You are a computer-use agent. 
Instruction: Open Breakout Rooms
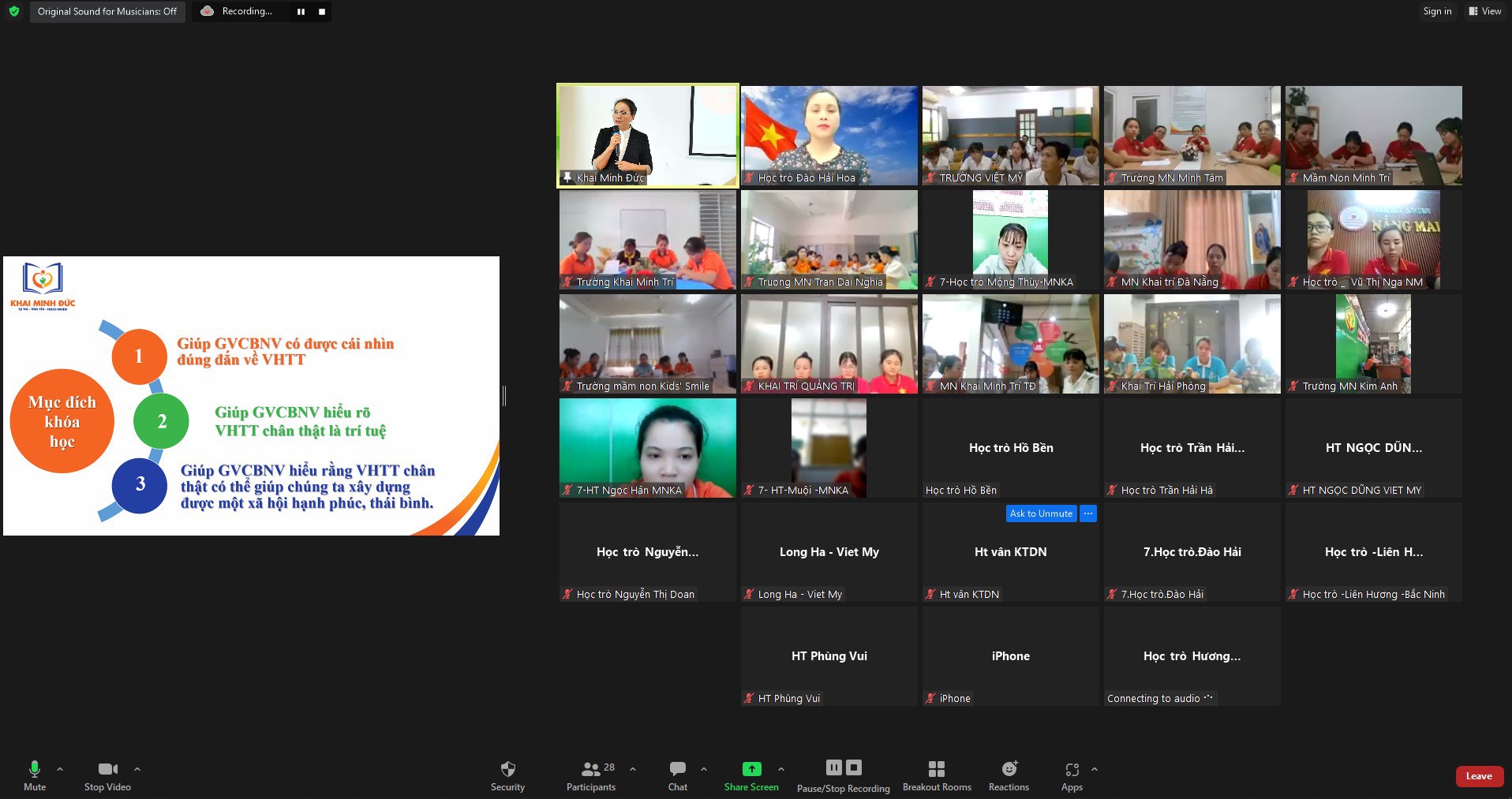[x=937, y=769]
